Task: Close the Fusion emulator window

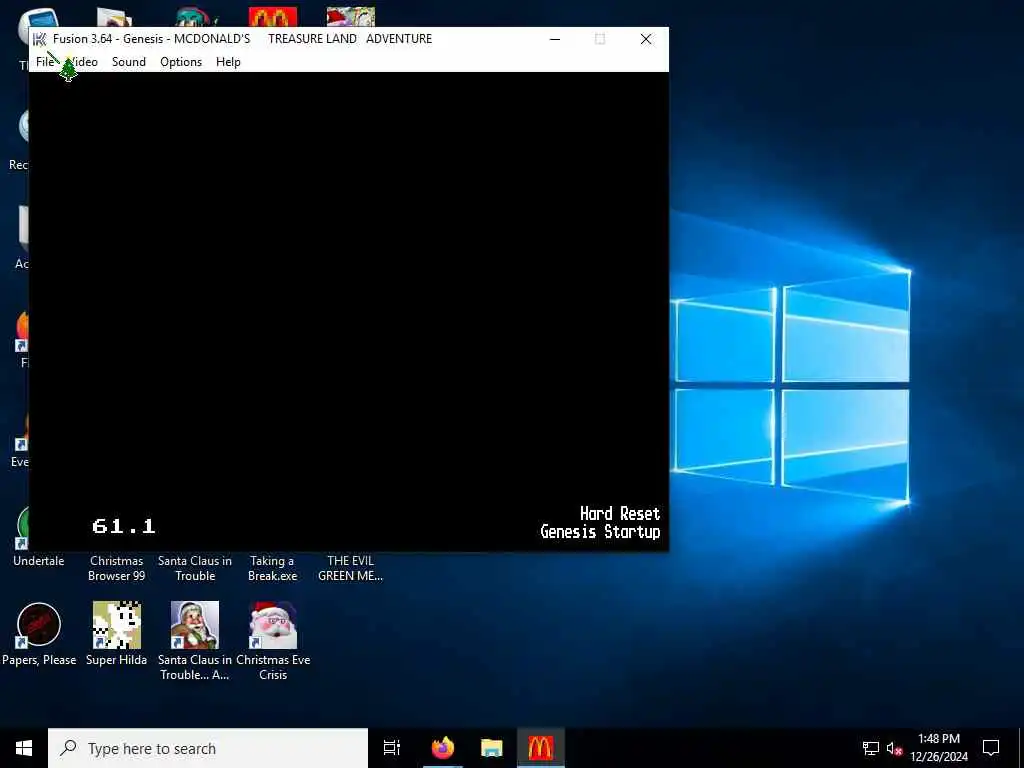Action: pyautogui.click(x=646, y=39)
